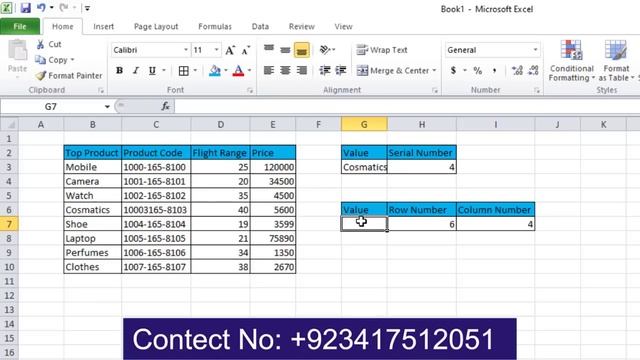Image resolution: width=640 pixels, height=360 pixels.
Task: Open the Insert Function fx button
Action: click(165, 107)
